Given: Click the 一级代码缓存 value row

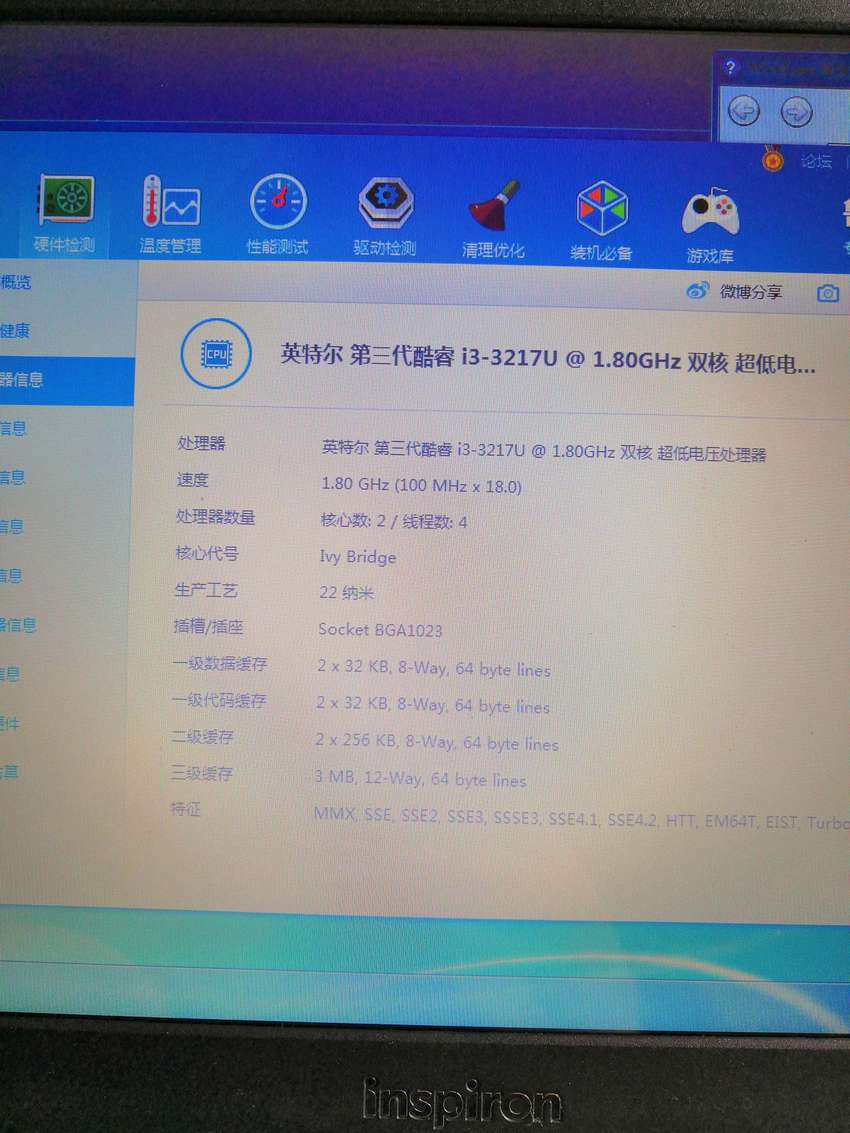Looking at the screenshot, I should 432,705.
